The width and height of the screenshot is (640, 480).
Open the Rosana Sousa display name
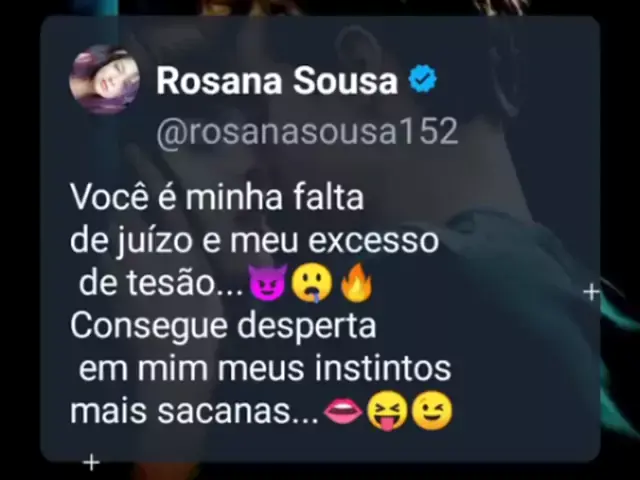coord(277,80)
